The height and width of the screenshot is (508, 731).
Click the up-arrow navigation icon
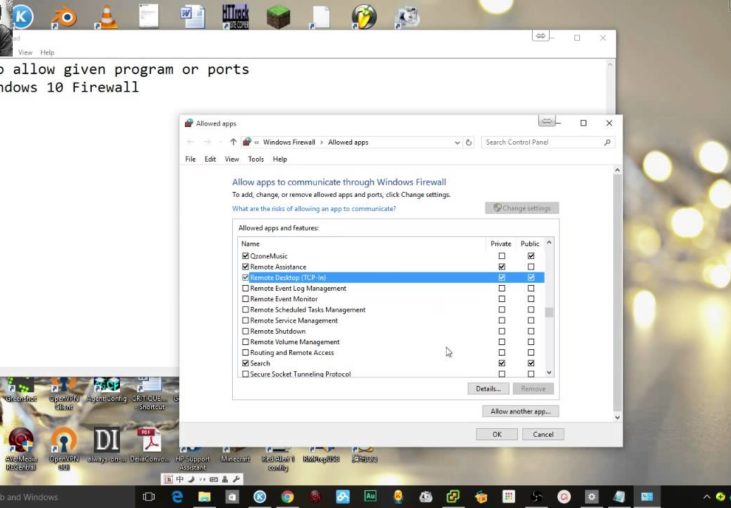[233, 142]
